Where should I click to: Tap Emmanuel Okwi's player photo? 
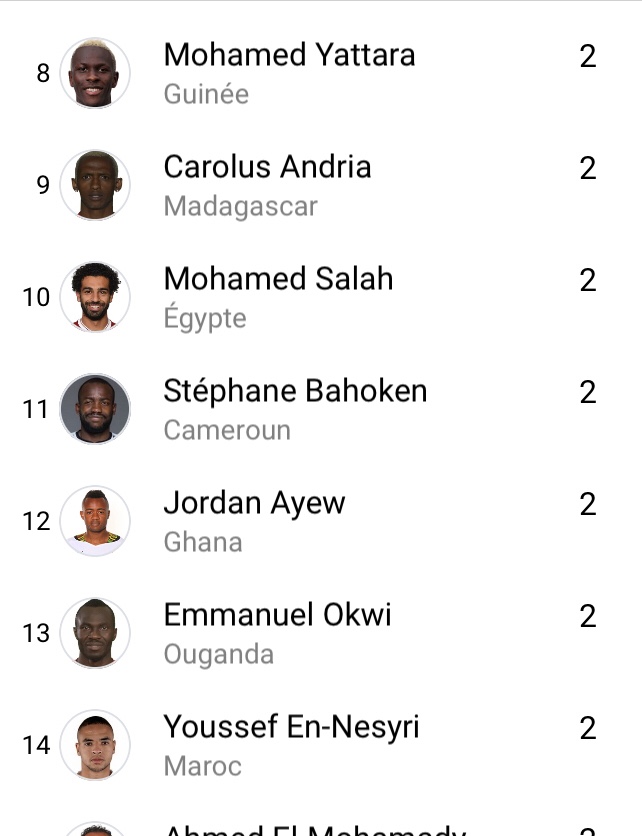[x=95, y=633]
